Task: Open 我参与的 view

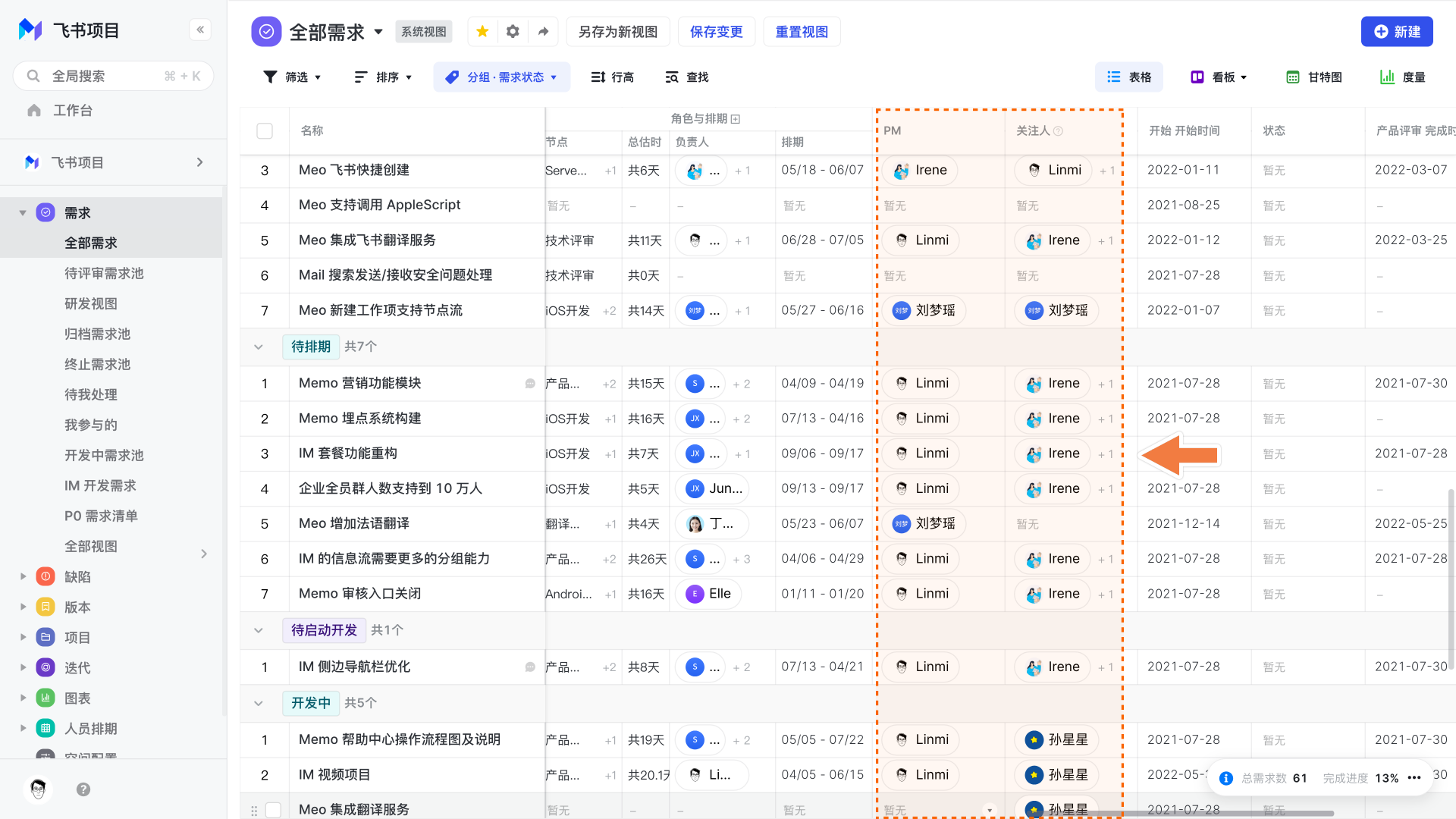Action: 91,425
